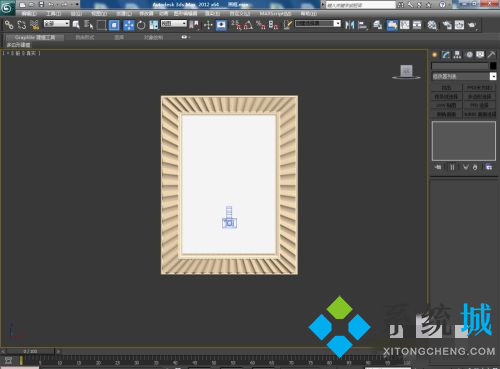Activate the Select Object tool
This screenshot has height=369, width=500.
click(76, 25)
